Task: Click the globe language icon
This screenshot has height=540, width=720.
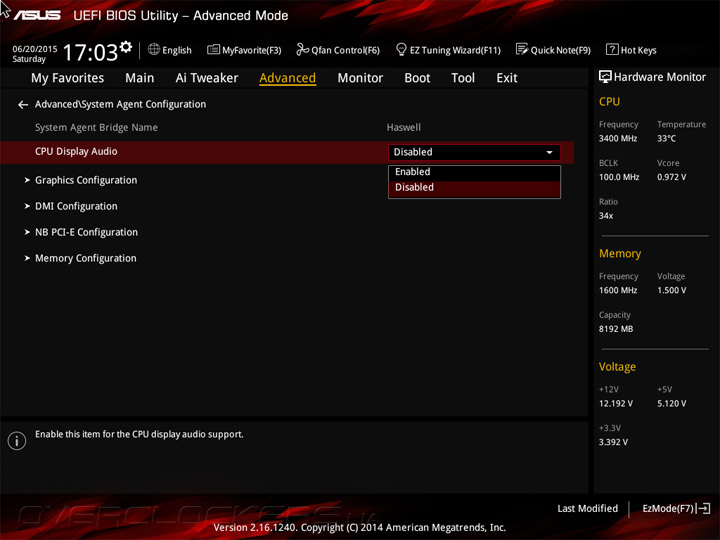Action: (x=154, y=49)
